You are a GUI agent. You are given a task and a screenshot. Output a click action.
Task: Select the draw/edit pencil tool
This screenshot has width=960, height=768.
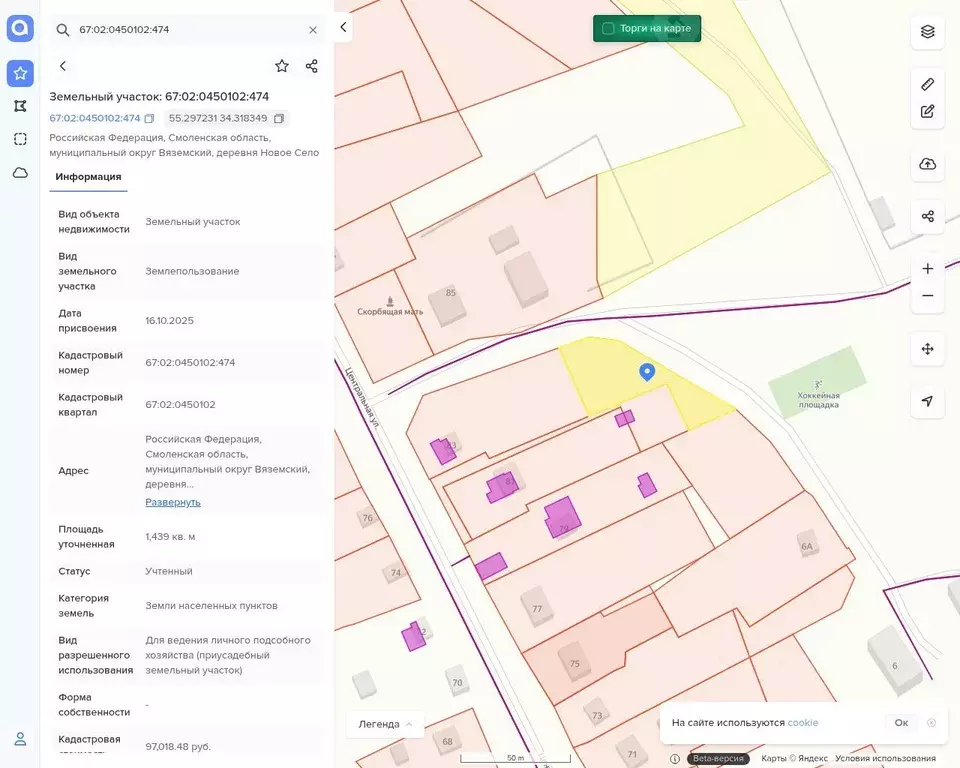[928, 111]
